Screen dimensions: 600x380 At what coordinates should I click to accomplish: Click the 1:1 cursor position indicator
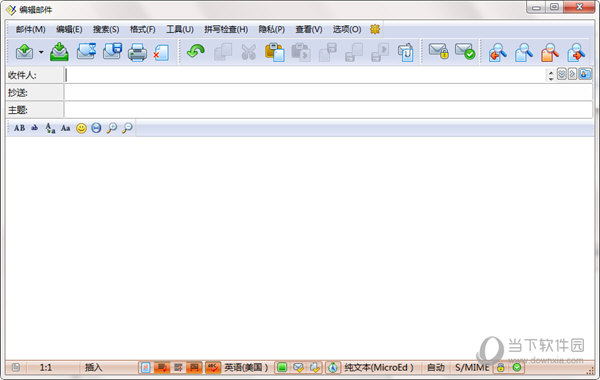point(46,368)
